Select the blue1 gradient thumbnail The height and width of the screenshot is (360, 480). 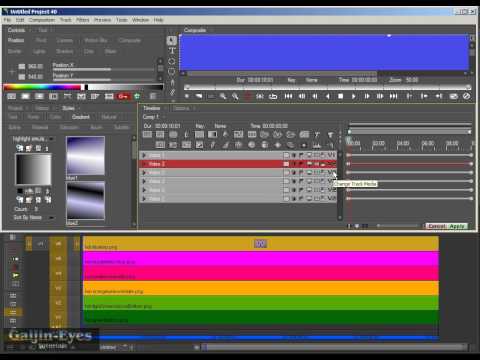[x=85, y=156]
